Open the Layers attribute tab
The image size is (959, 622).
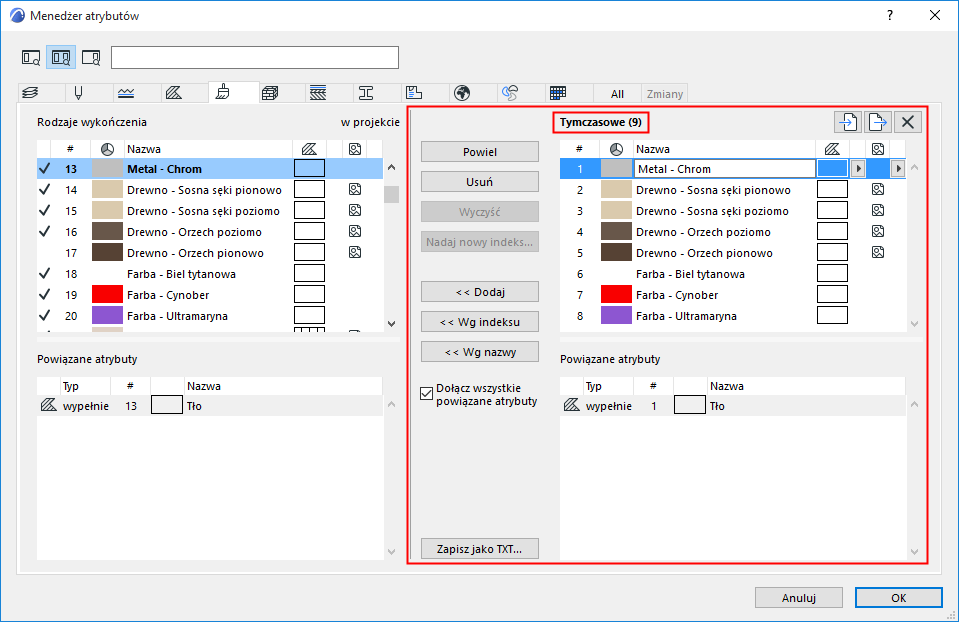31,93
